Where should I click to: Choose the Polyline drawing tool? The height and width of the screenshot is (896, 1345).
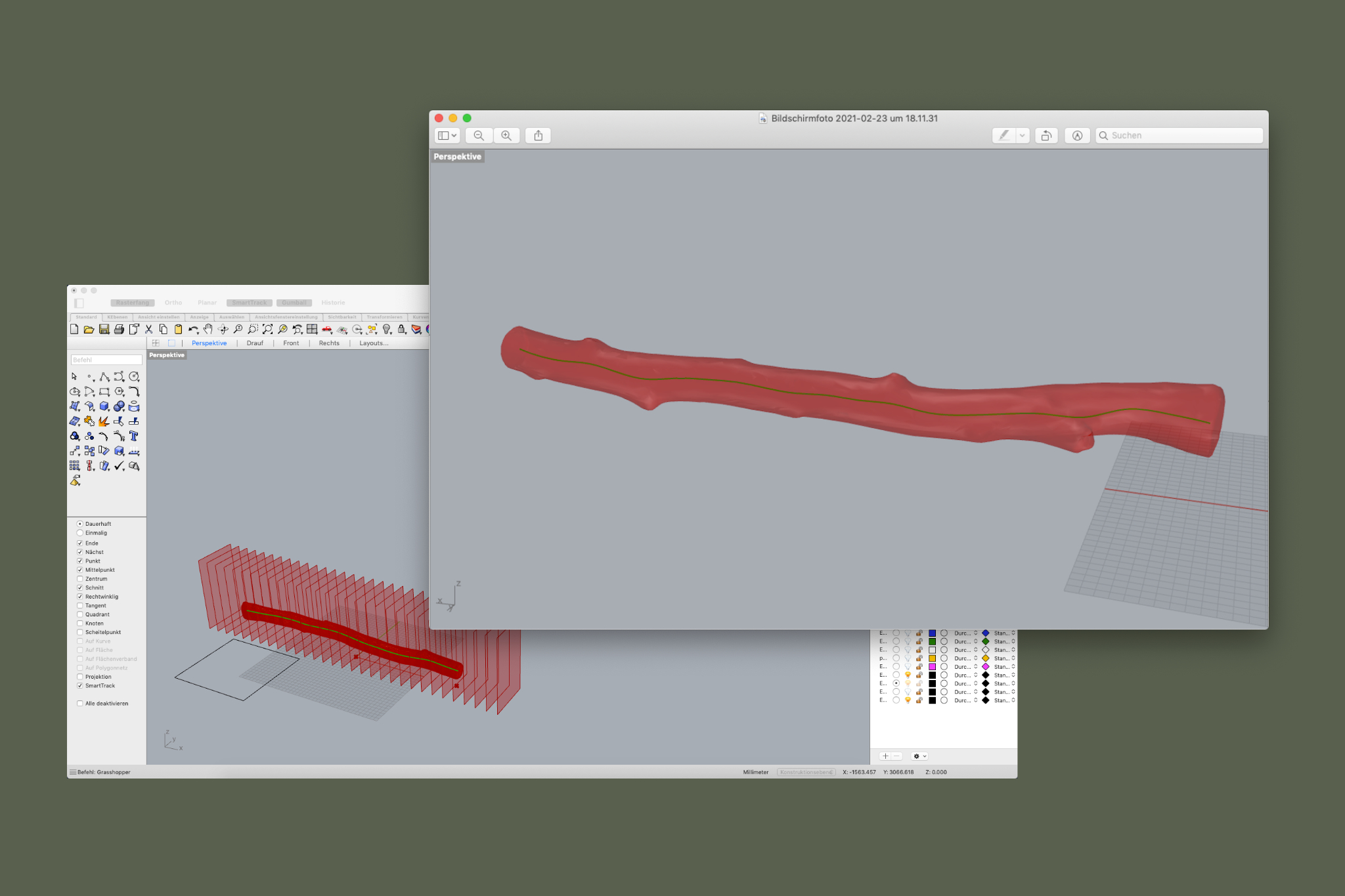[104, 377]
